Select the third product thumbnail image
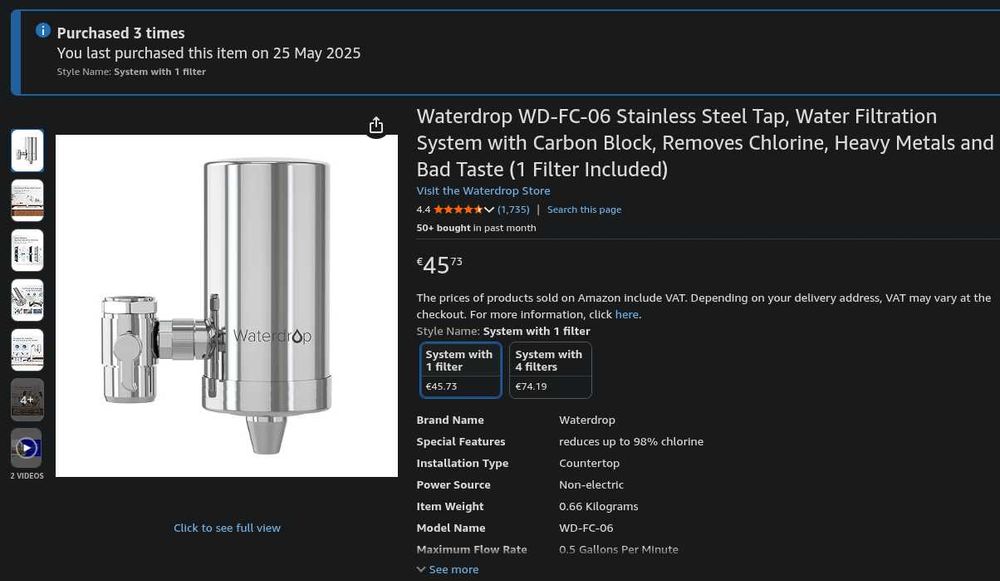Viewport: 1000px width, 581px height. point(27,250)
